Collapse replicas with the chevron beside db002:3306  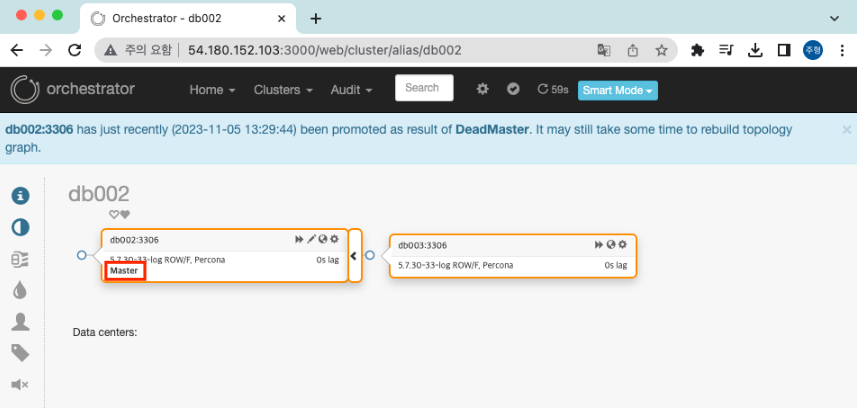(x=354, y=255)
